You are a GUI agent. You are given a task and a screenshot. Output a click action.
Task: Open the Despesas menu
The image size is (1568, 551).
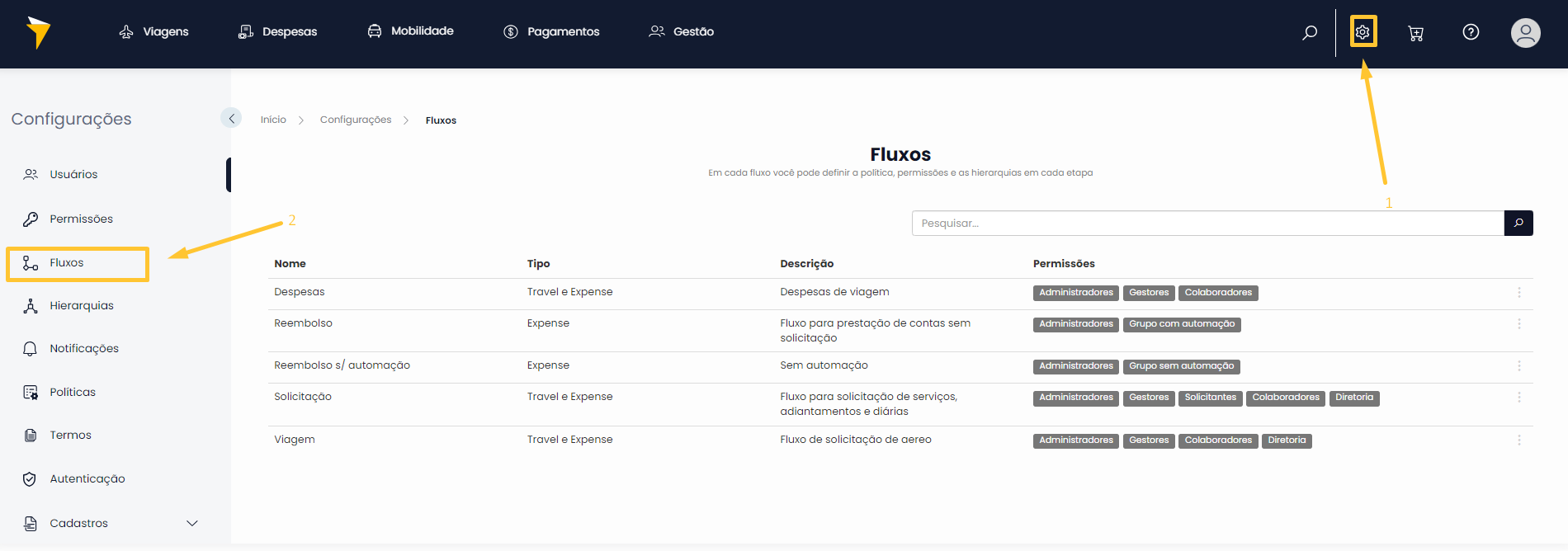pyautogui.click(x=278, y=31)
